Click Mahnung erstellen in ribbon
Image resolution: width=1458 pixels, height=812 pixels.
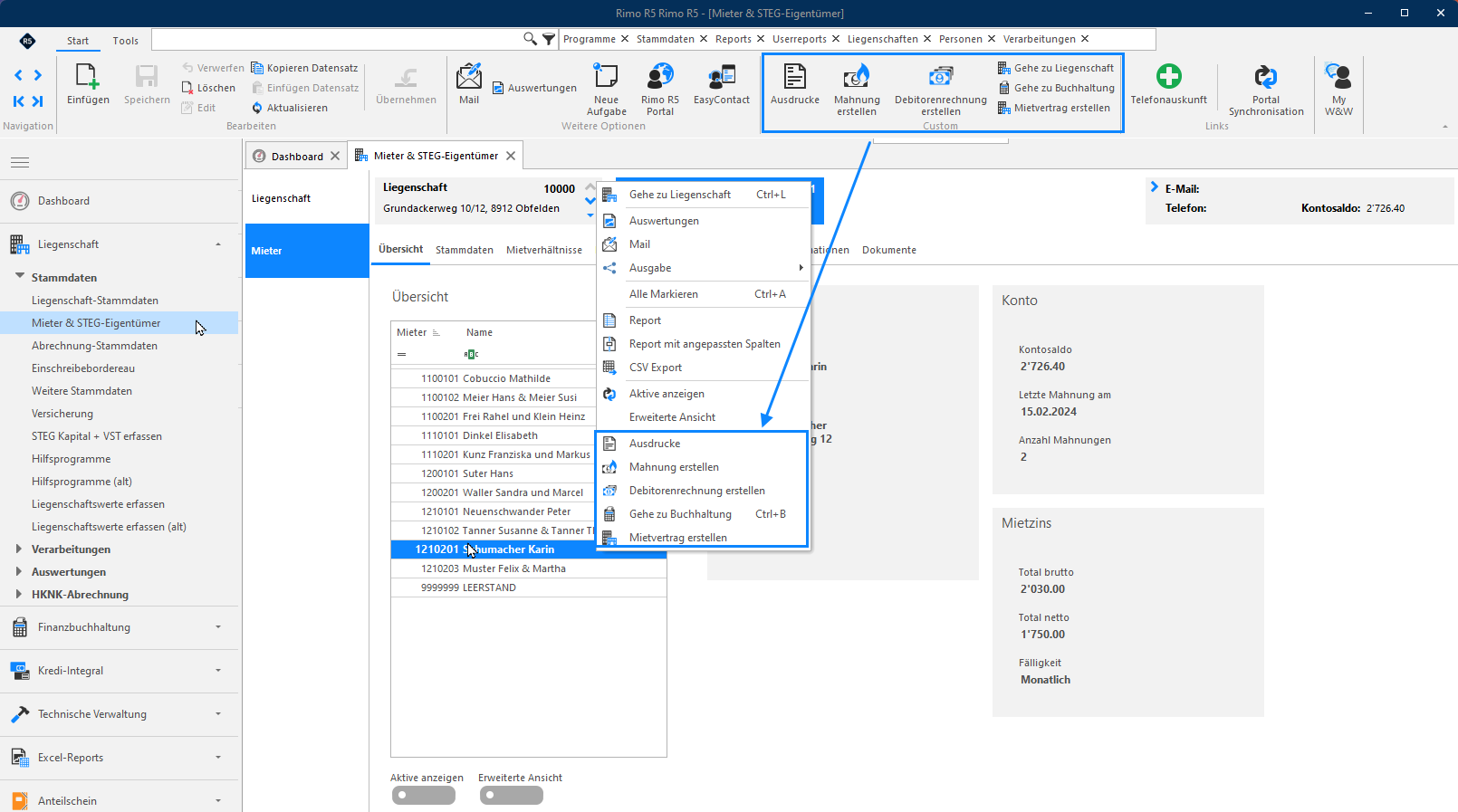click(857, 90)
